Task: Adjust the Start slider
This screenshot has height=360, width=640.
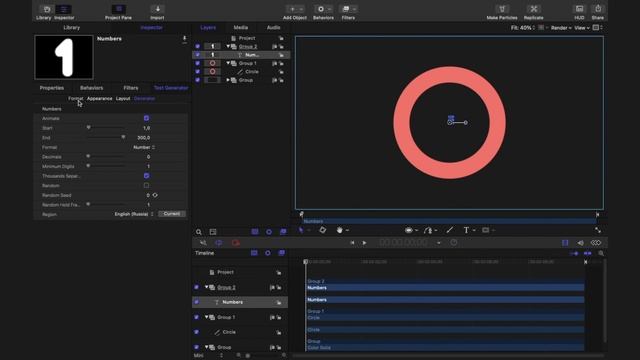Action: tap(89, 128)
